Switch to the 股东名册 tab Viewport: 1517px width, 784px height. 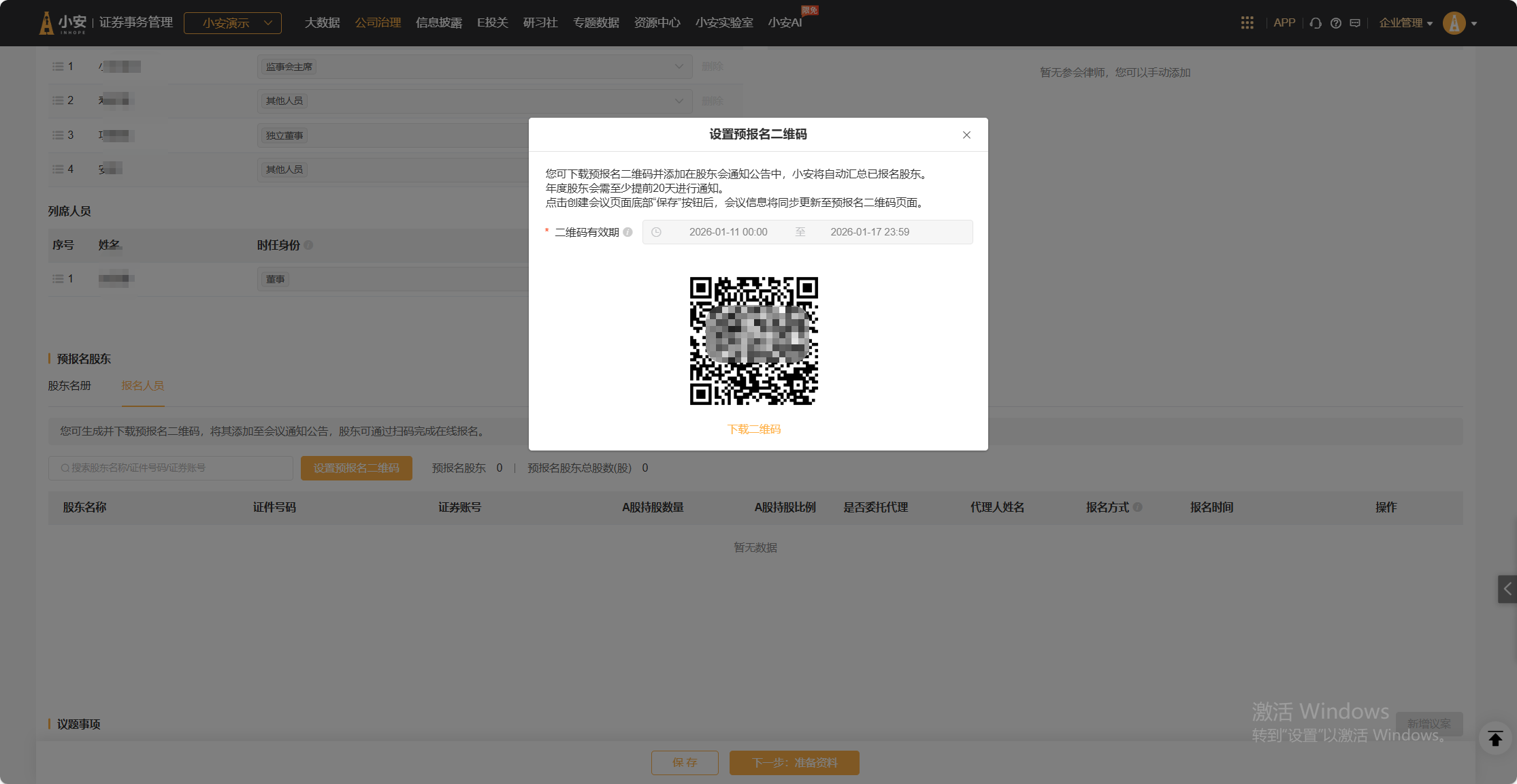(x=69, y=386)
